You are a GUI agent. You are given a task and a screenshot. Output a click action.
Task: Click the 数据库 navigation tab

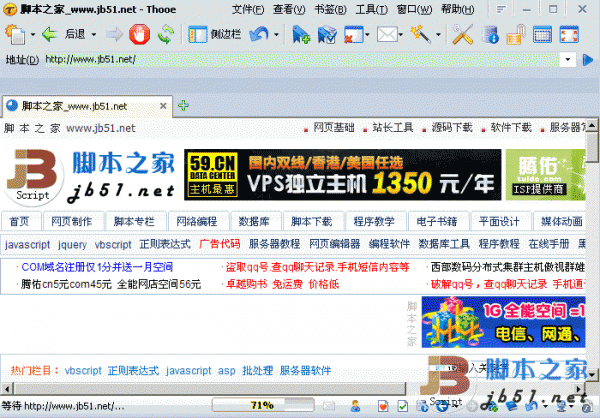click(254, 221)
